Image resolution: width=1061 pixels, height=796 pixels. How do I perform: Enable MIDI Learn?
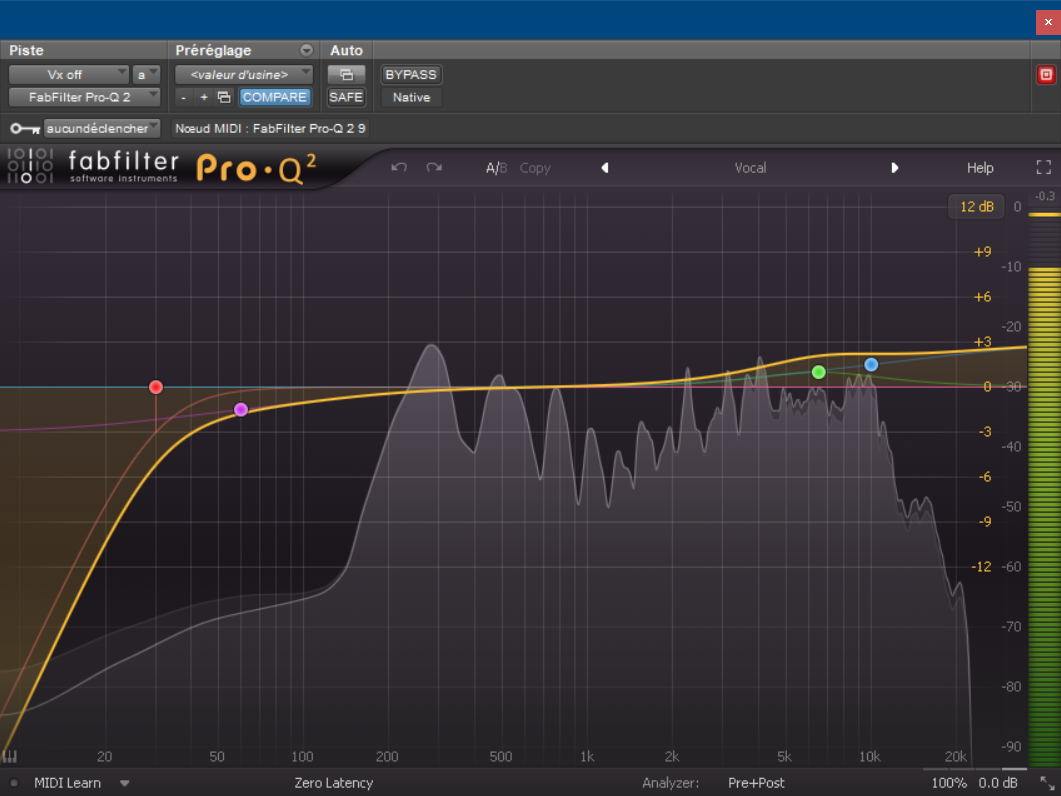click(68, 783)
